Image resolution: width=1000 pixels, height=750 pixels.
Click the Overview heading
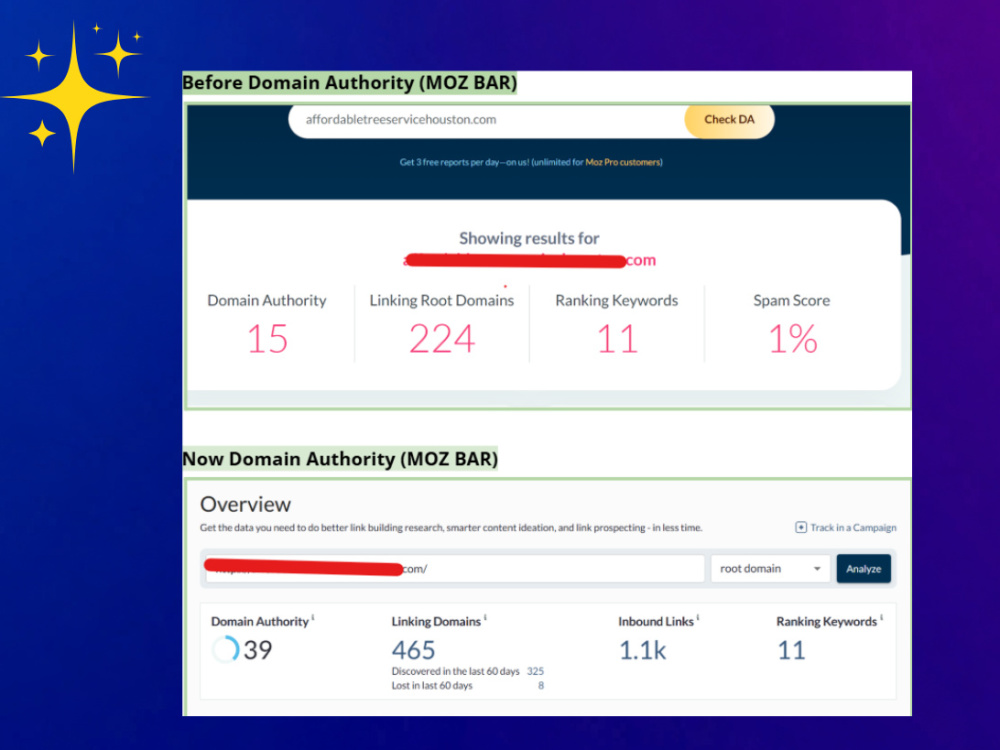point(246,504)
